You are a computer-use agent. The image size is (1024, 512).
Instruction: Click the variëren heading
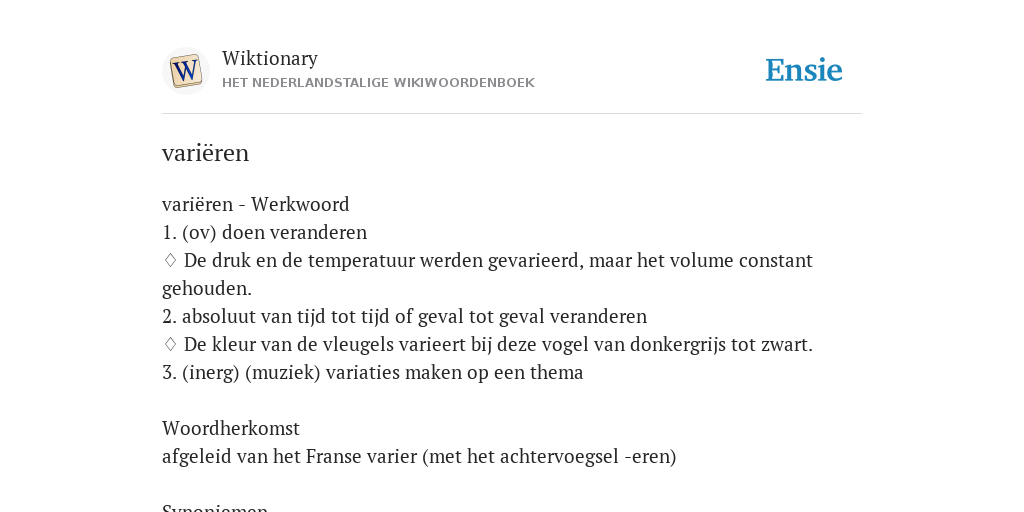pyautogui.click(x=205, y=153)
